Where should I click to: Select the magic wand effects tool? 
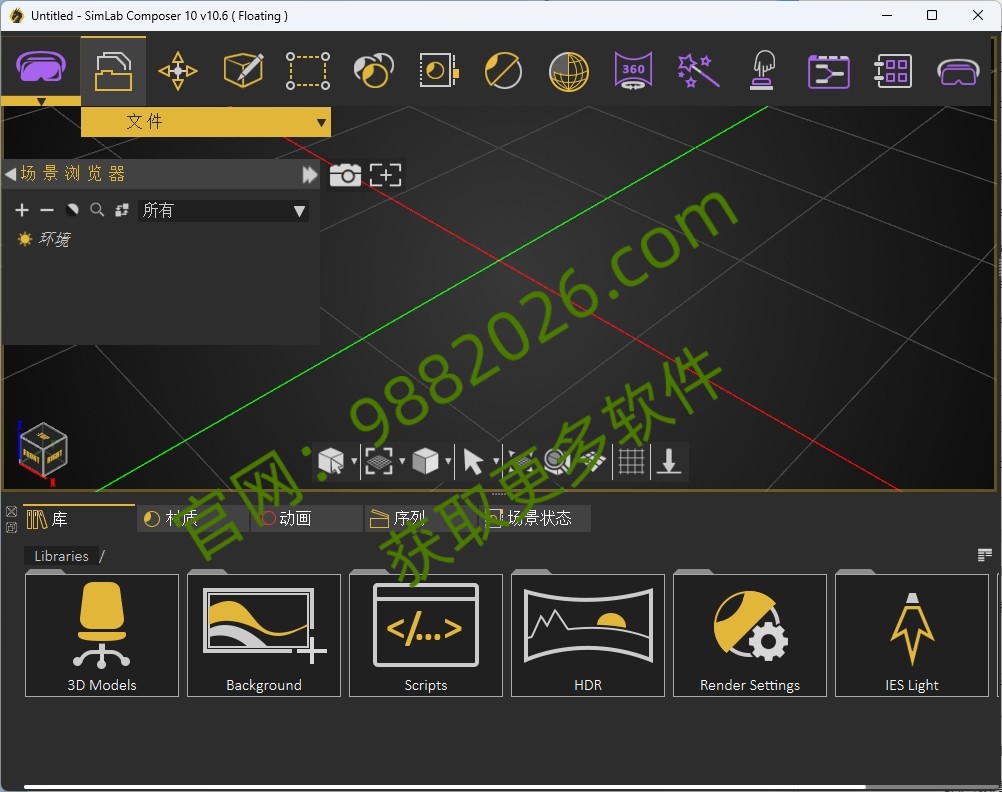point(698,70)
